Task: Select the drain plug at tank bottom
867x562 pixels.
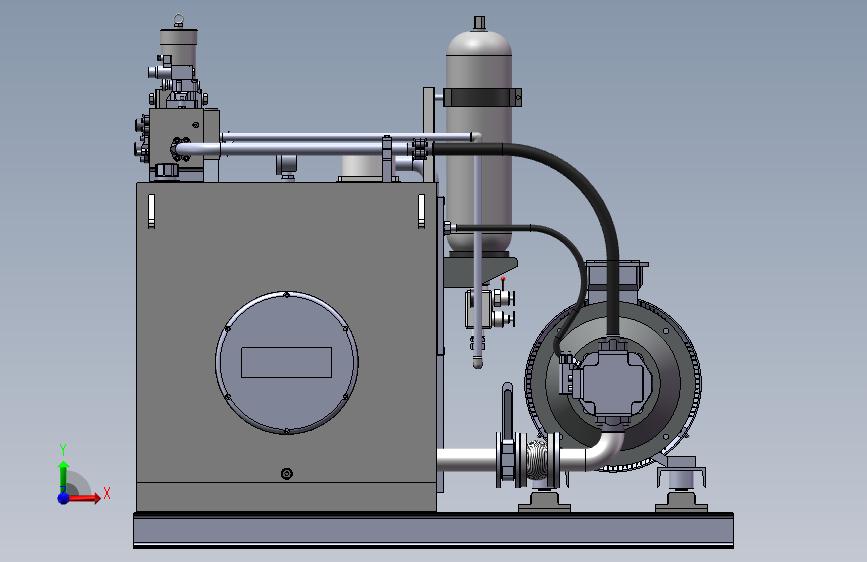Action: pyautogui.click(x=286, y=474)
